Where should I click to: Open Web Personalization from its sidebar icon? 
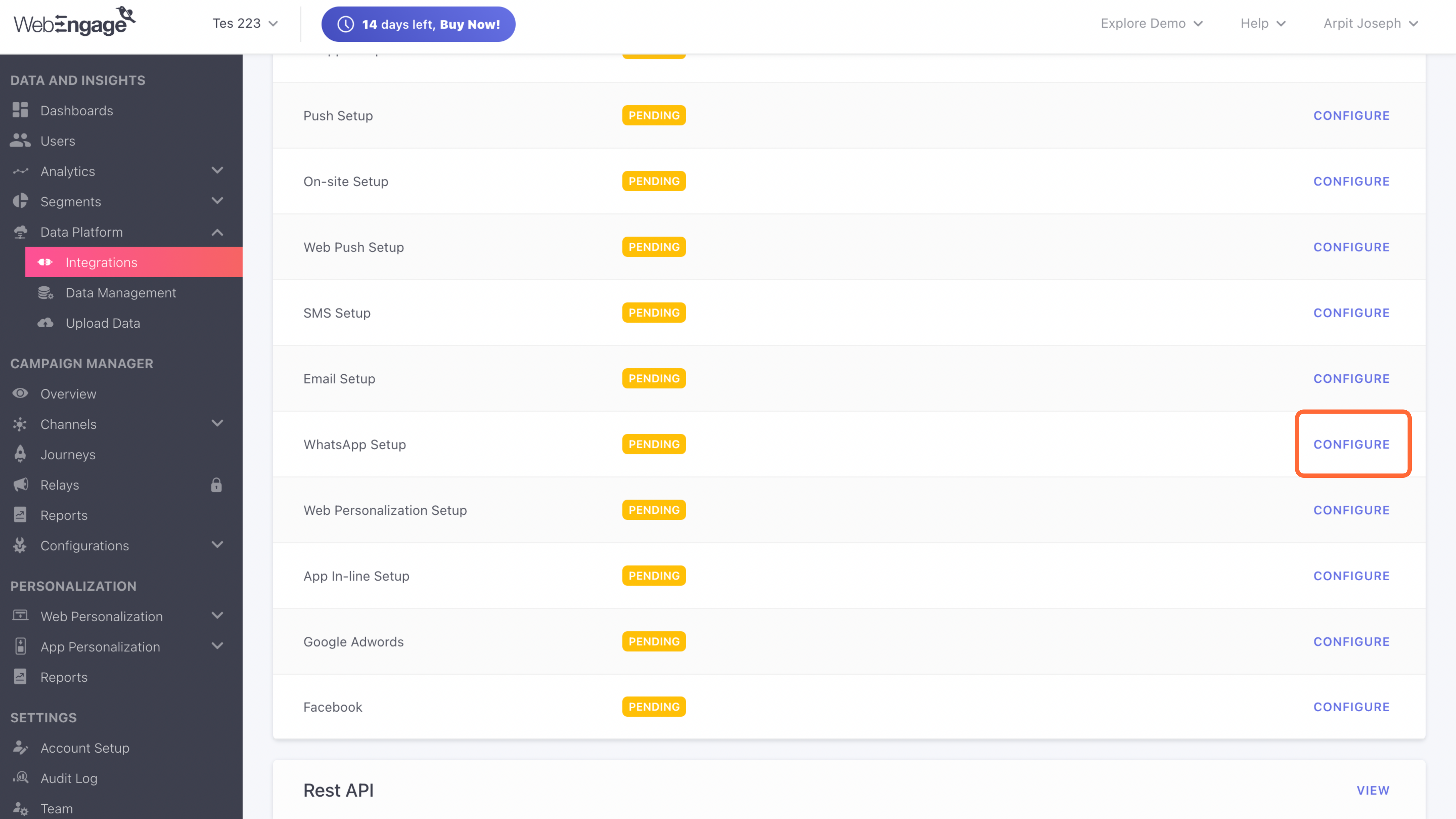pos(20,616)
